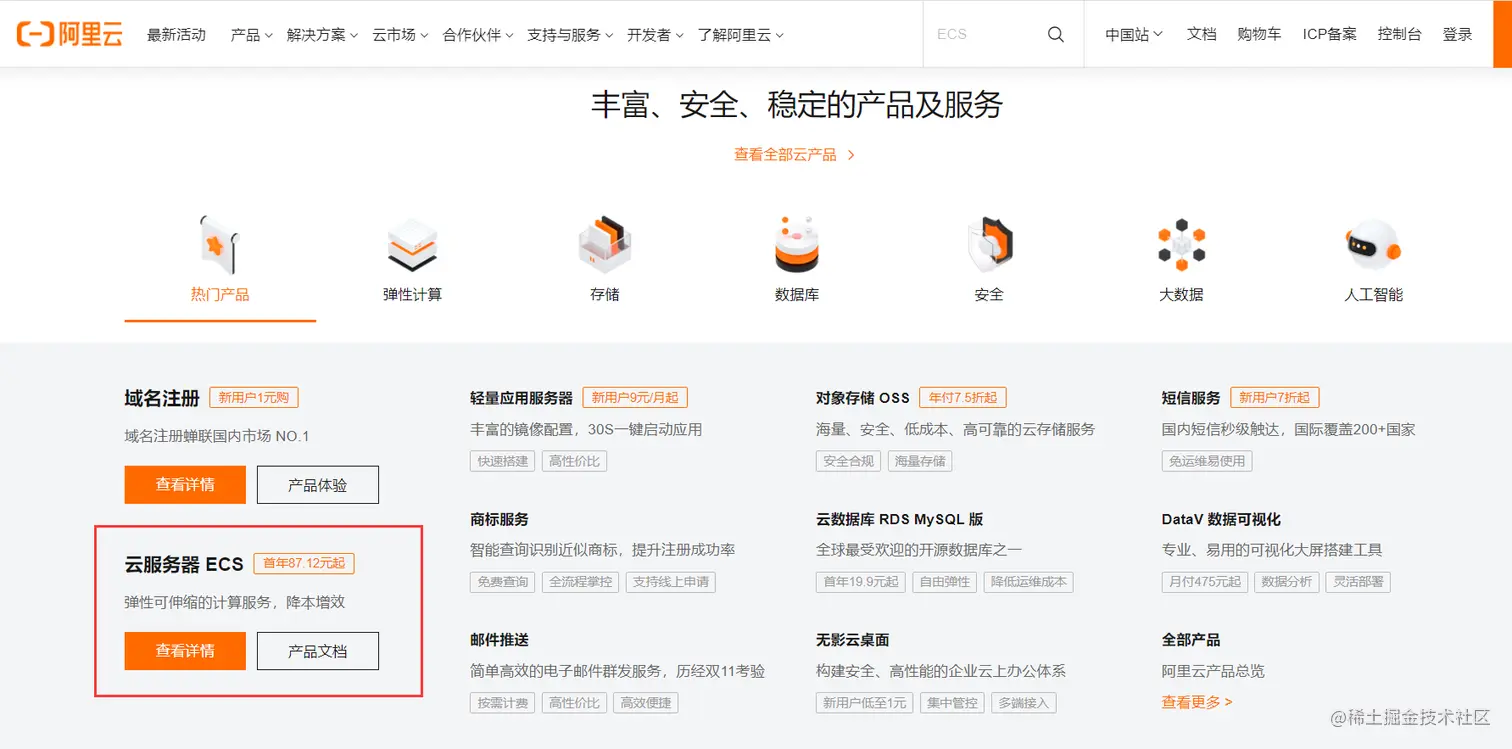Click the 多端接入 tag
Viewport: 1512px width, 749px height.
(x=1024, y=703)
